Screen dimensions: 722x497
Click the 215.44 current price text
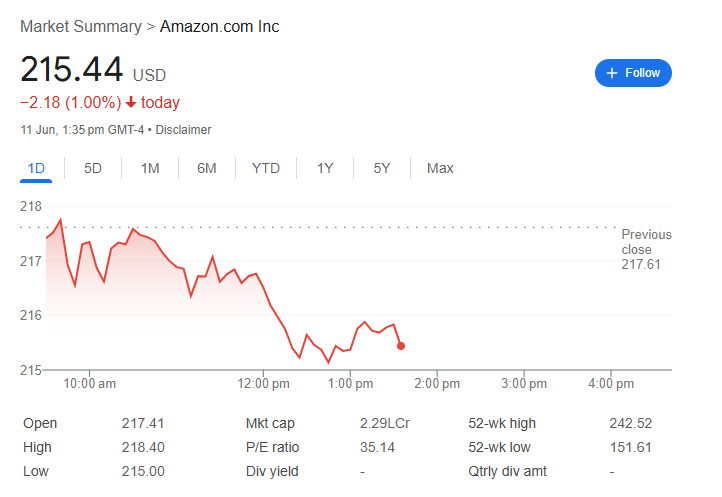[71, 70]
